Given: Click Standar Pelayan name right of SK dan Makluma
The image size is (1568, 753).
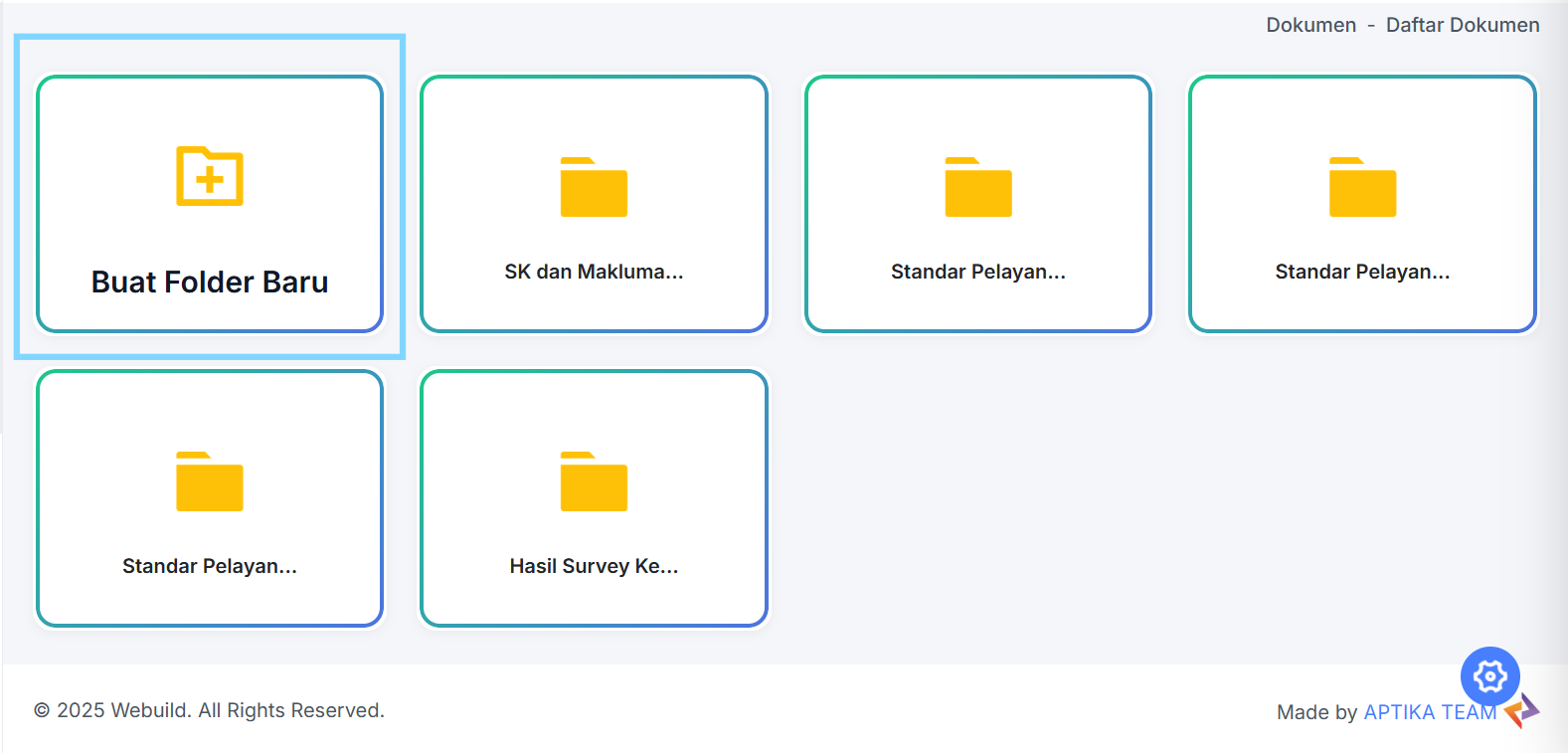Looking at the screenshot, I should [x=978, y=272].
